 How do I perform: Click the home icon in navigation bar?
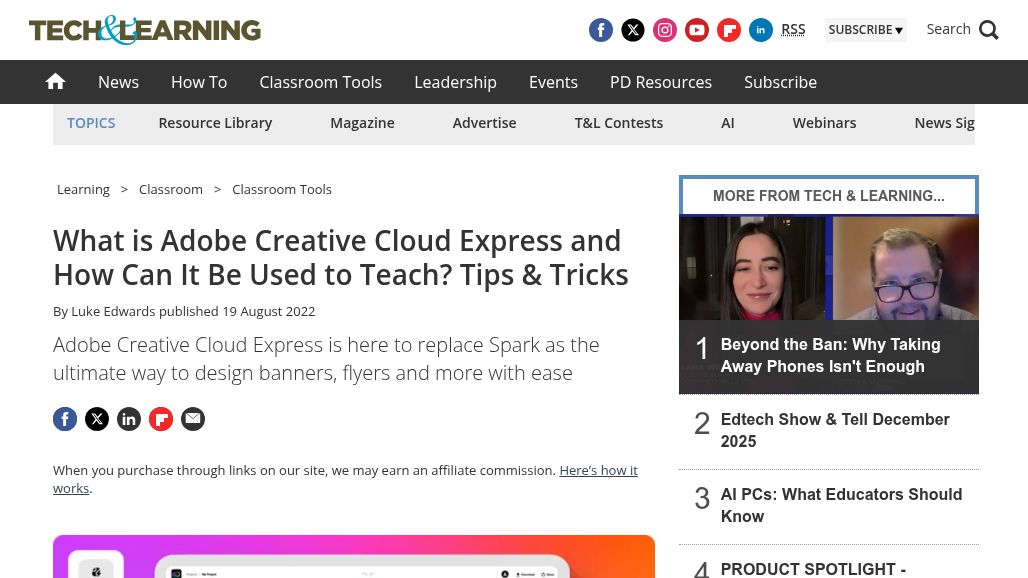coord(56,82)
